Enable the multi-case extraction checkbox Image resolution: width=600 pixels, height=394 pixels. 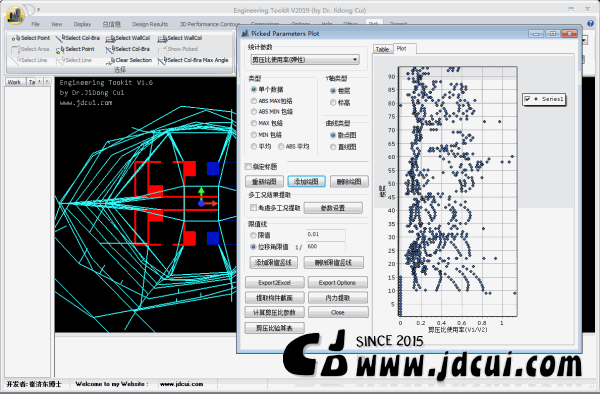pyautogui.click(x=253, y=208)
